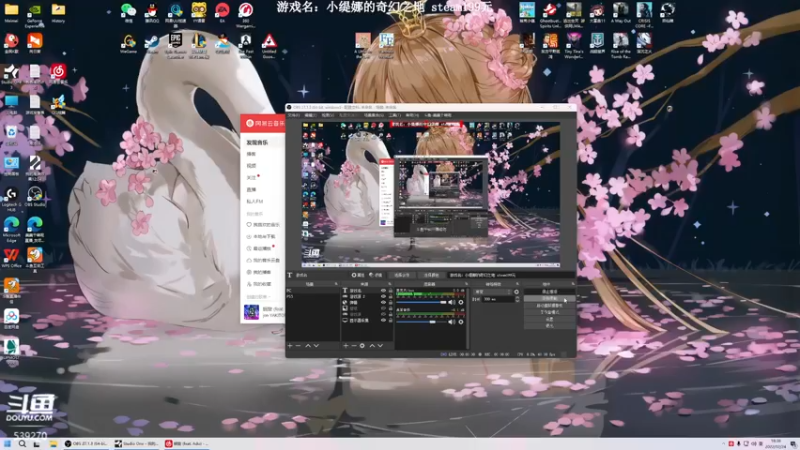Open the League of Legends desktop icon
800x450 pixels.
click(198, 45)
